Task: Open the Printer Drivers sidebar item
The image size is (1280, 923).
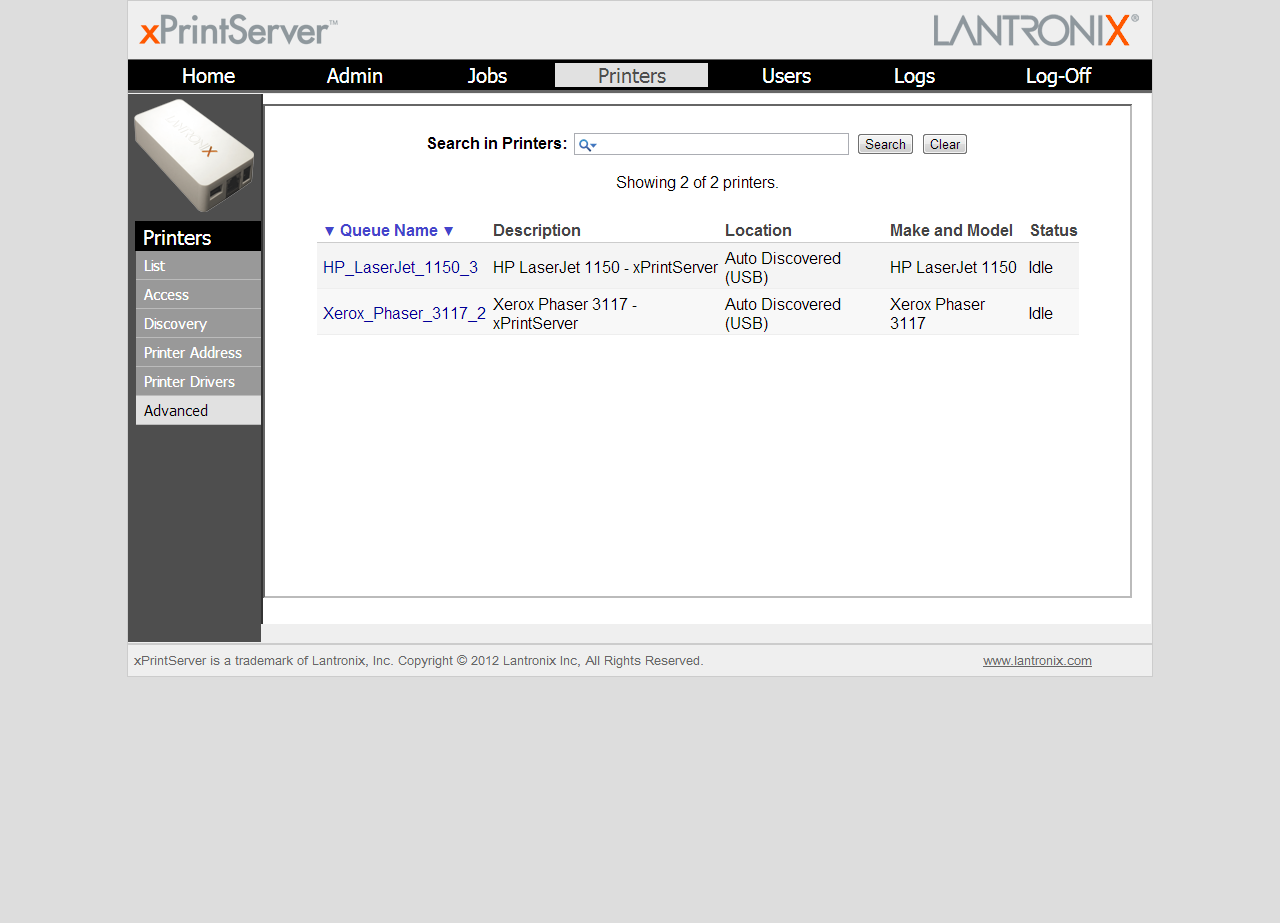Action: point(198,382)
